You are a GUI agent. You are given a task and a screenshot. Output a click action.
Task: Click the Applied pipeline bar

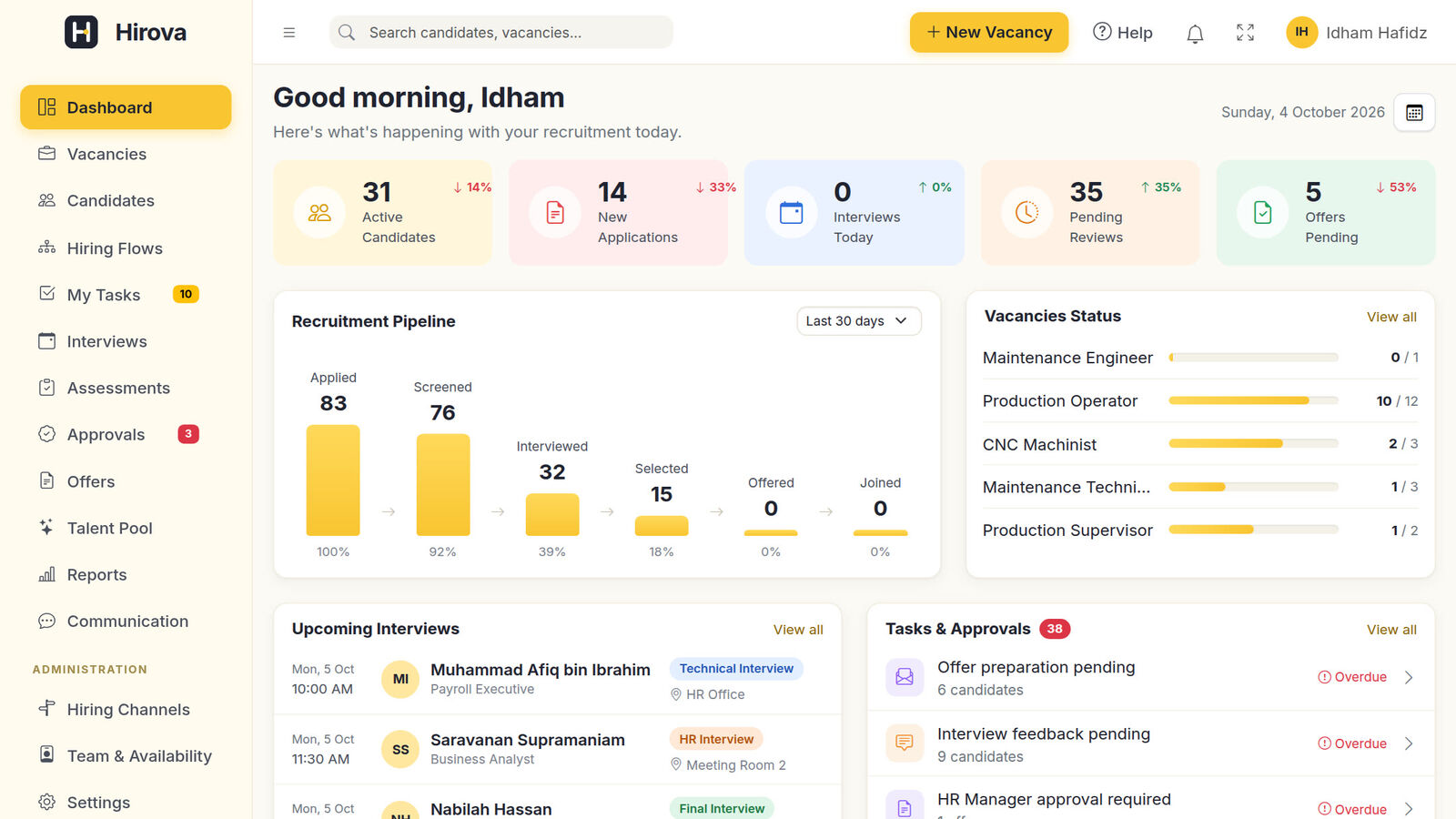tap(333, 480)
